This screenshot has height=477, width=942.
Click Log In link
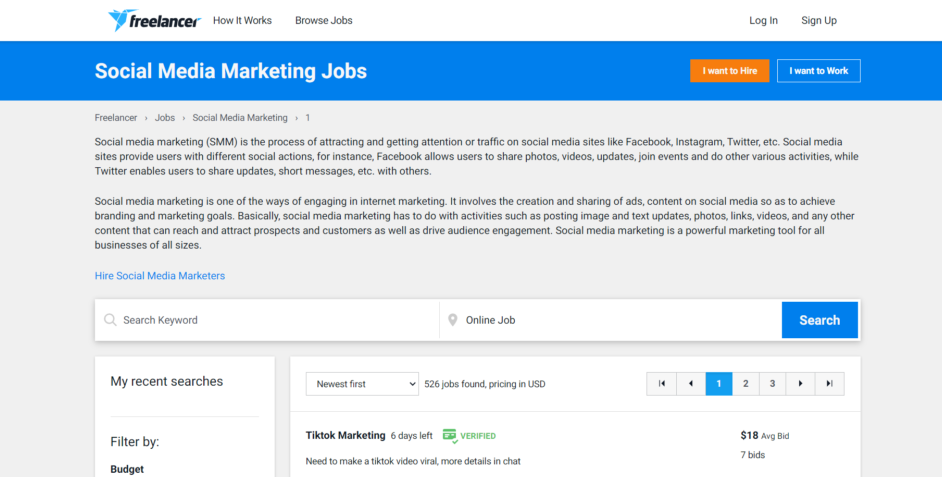click(x=763, y=20)
